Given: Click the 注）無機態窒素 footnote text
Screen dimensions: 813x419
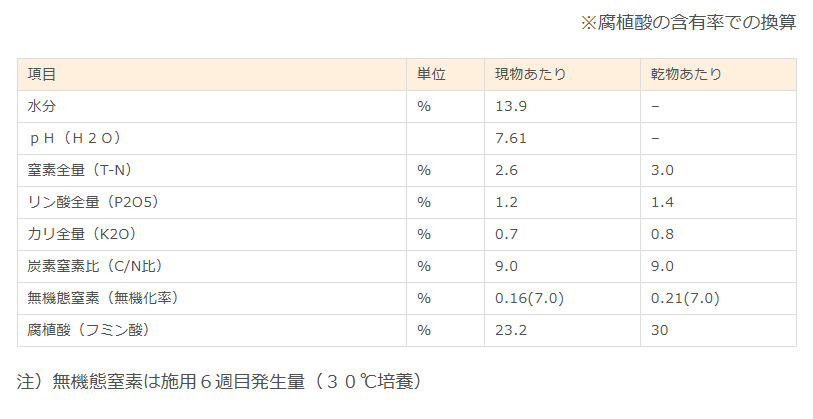Looking at the screenshot, I should (x=220, y=382).
